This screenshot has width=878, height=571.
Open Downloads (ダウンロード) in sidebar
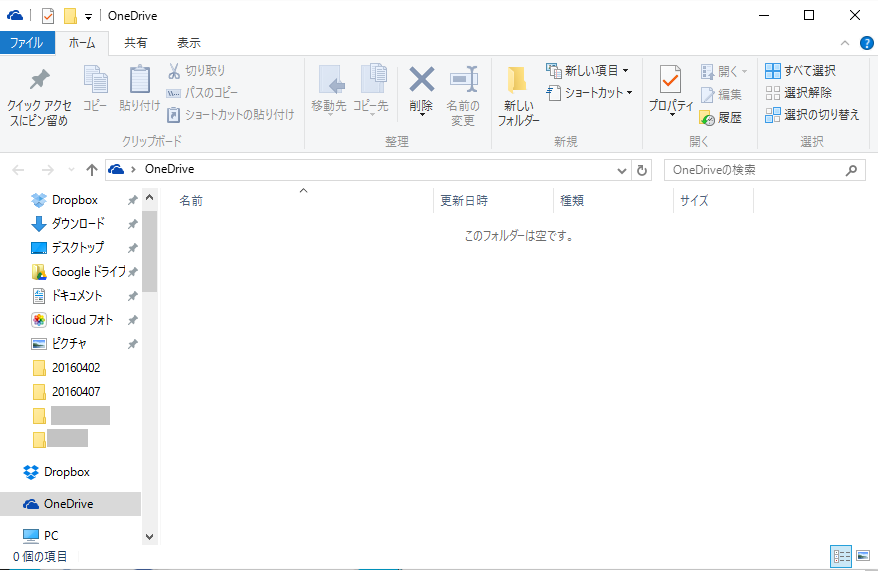click(78, 224)
